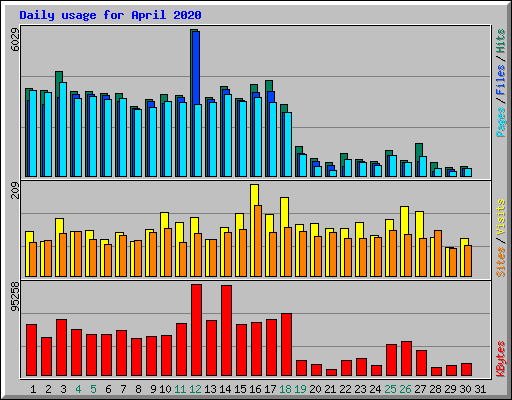Screen dimensions: 512x400
Task: Click day label 17 on the x-axis
Action: pos(270,389)
